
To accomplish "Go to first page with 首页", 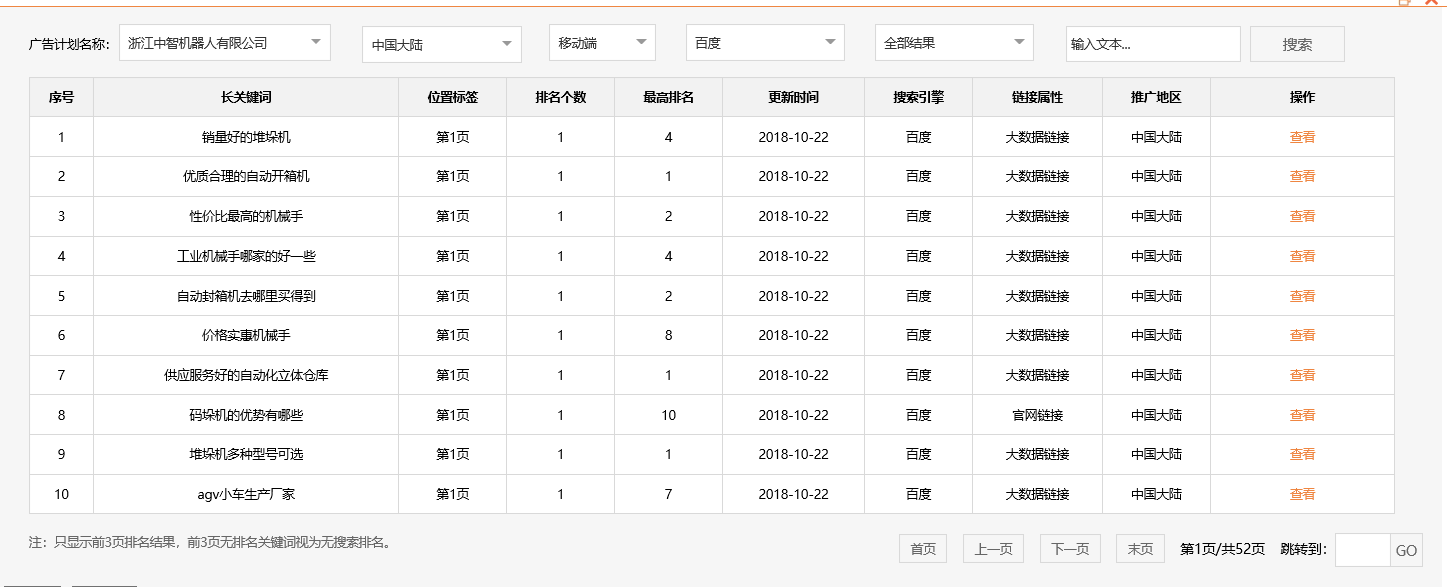I will tap(923, 549).
